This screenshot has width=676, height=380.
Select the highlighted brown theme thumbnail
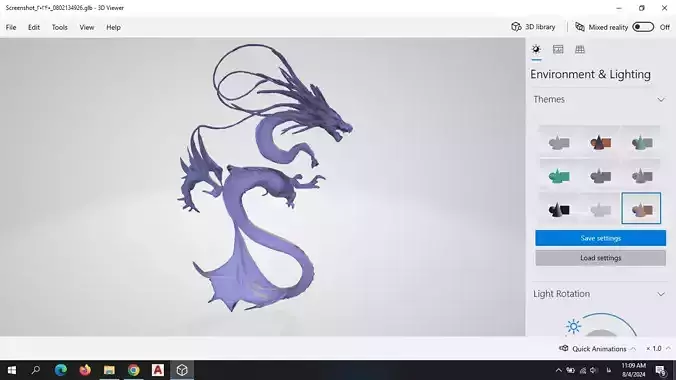pyautogui.click(x=641, y=209)
